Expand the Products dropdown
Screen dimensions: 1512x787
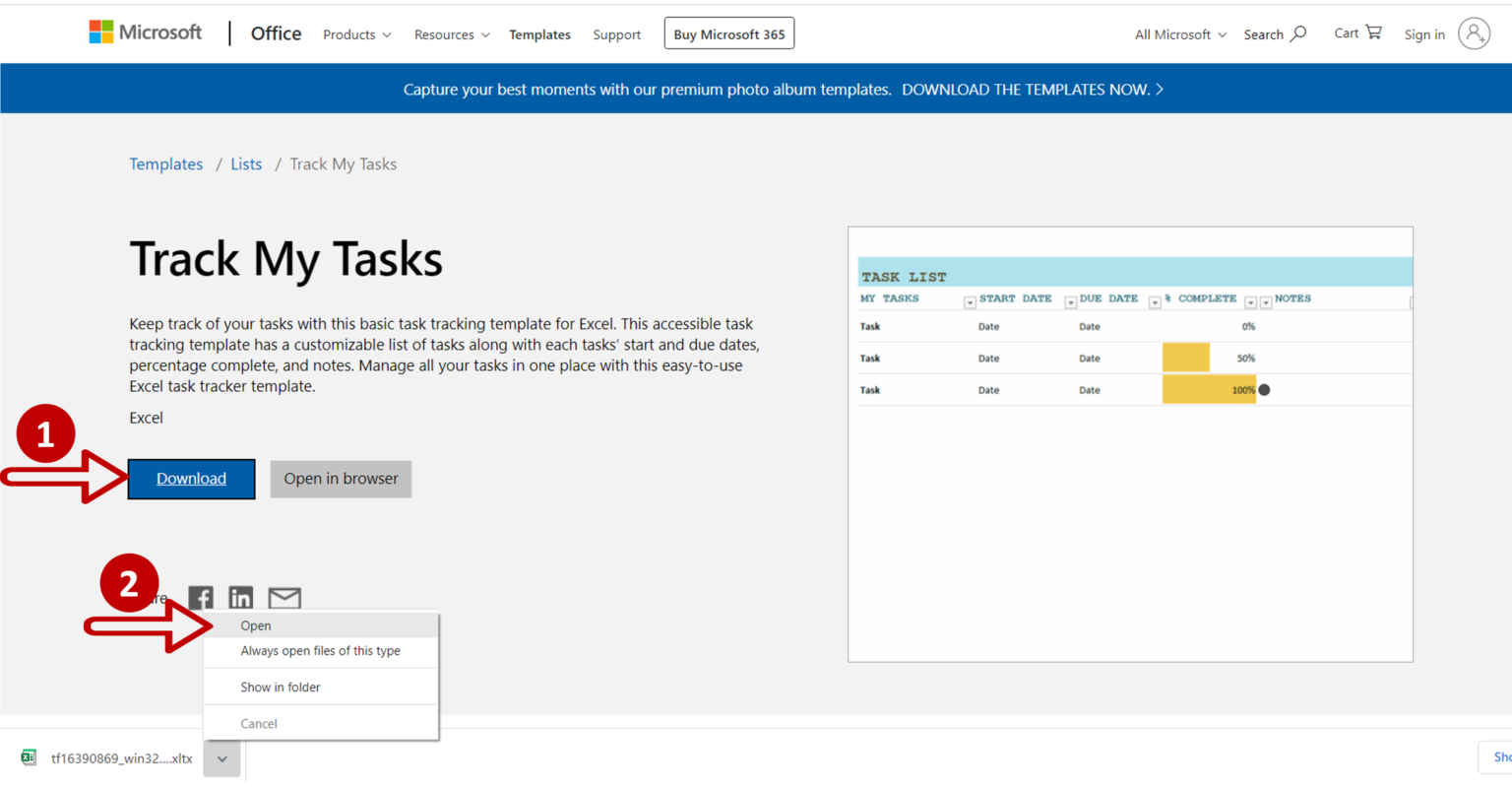coord(356,33)
